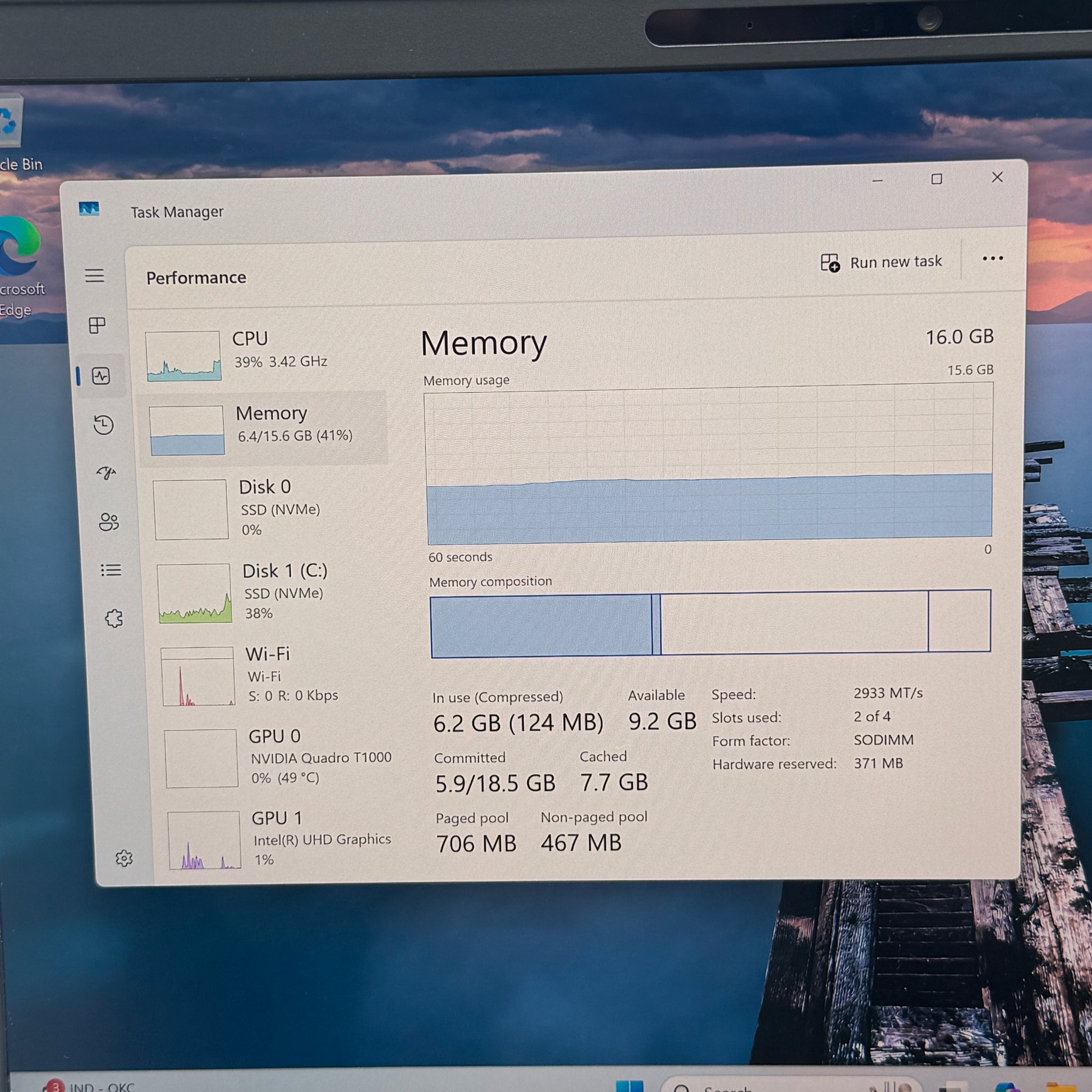The width and height of the screenshot is (1092, 1092).
Task: Click the Run new task button
Action: [881, 262]
